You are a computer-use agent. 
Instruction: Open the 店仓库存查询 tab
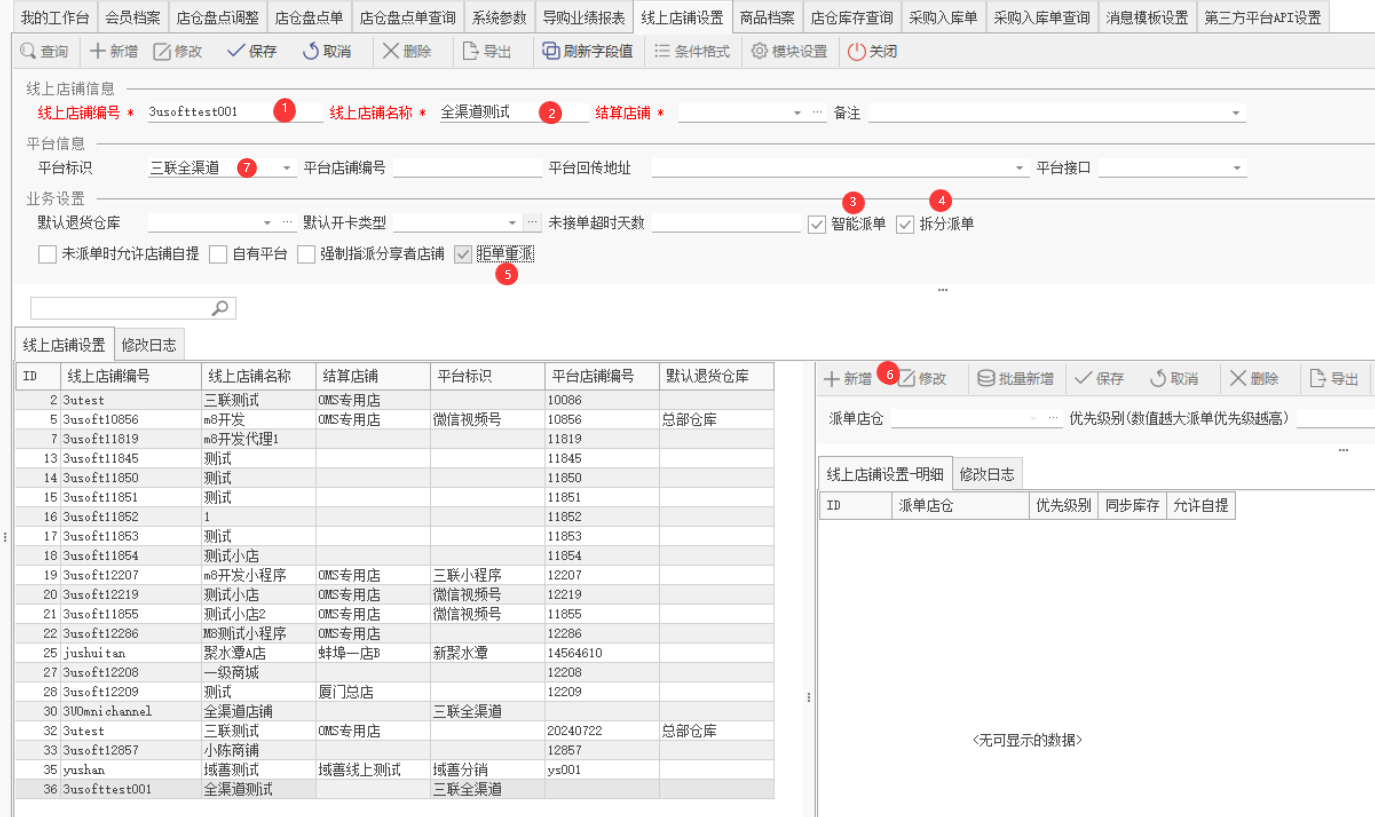pos(852,17)
